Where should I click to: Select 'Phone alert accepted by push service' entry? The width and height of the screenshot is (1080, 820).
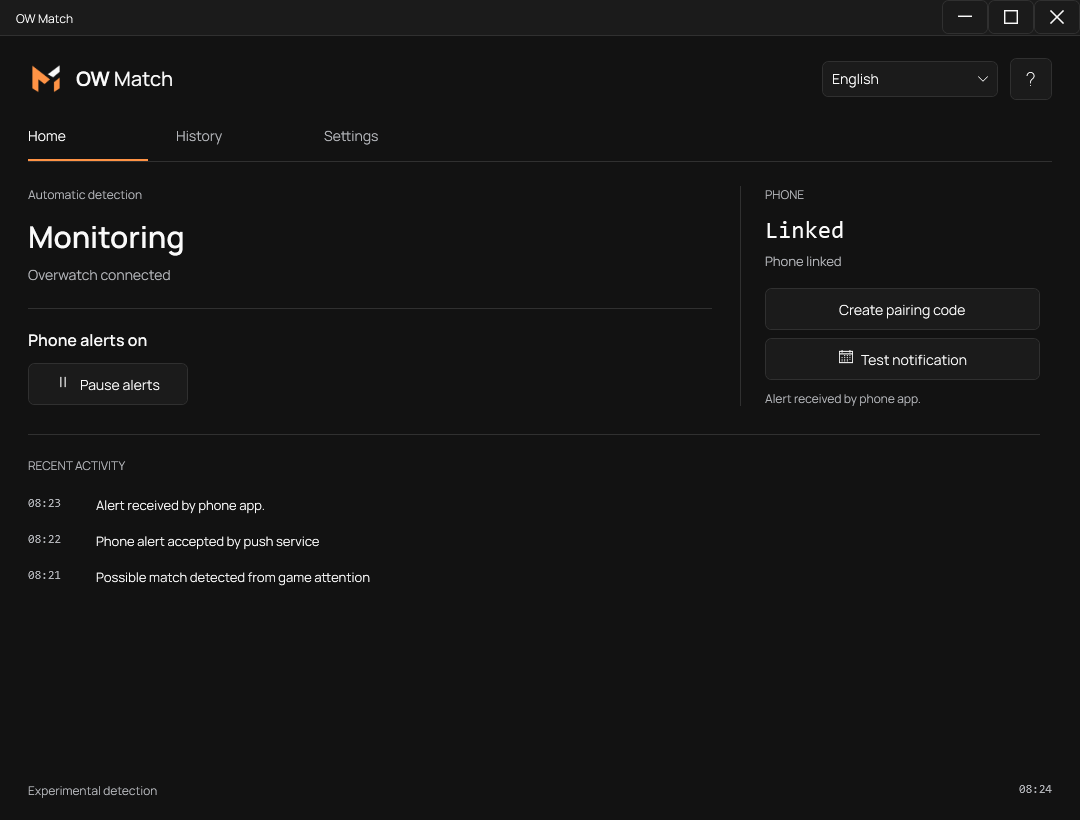coord(207,542)
